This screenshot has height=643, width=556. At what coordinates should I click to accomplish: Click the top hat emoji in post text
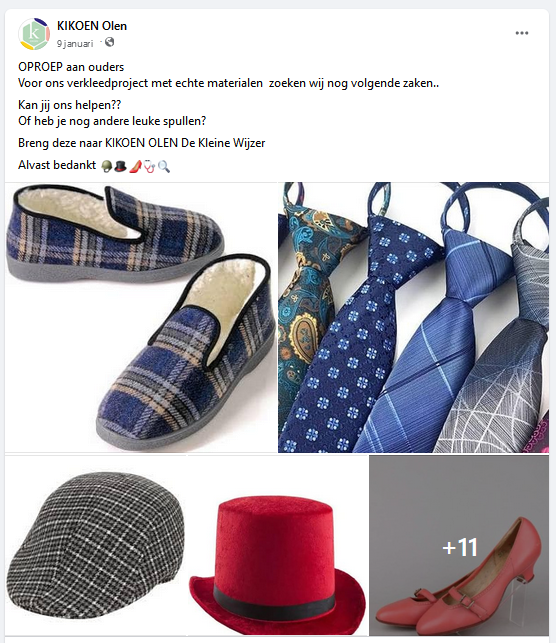point(120,166)
